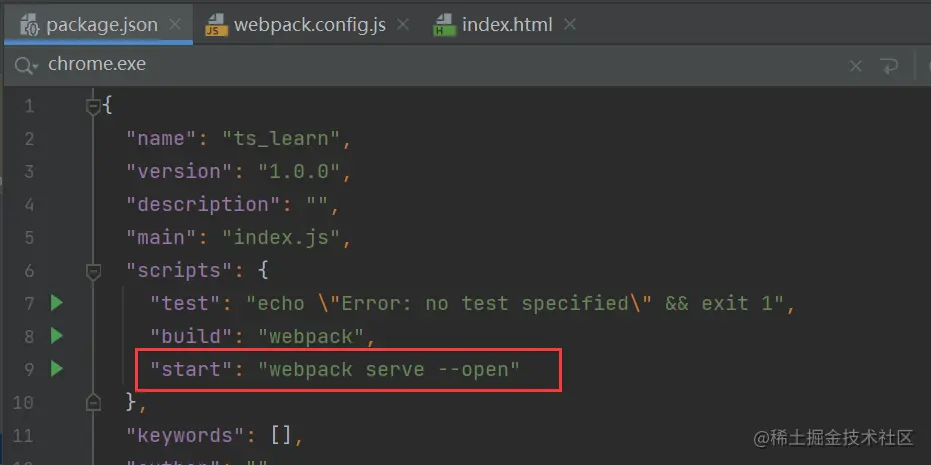Click the scripts closing brace fold marker
Viewport: 931px width, 465px height.
pos(93,402)
